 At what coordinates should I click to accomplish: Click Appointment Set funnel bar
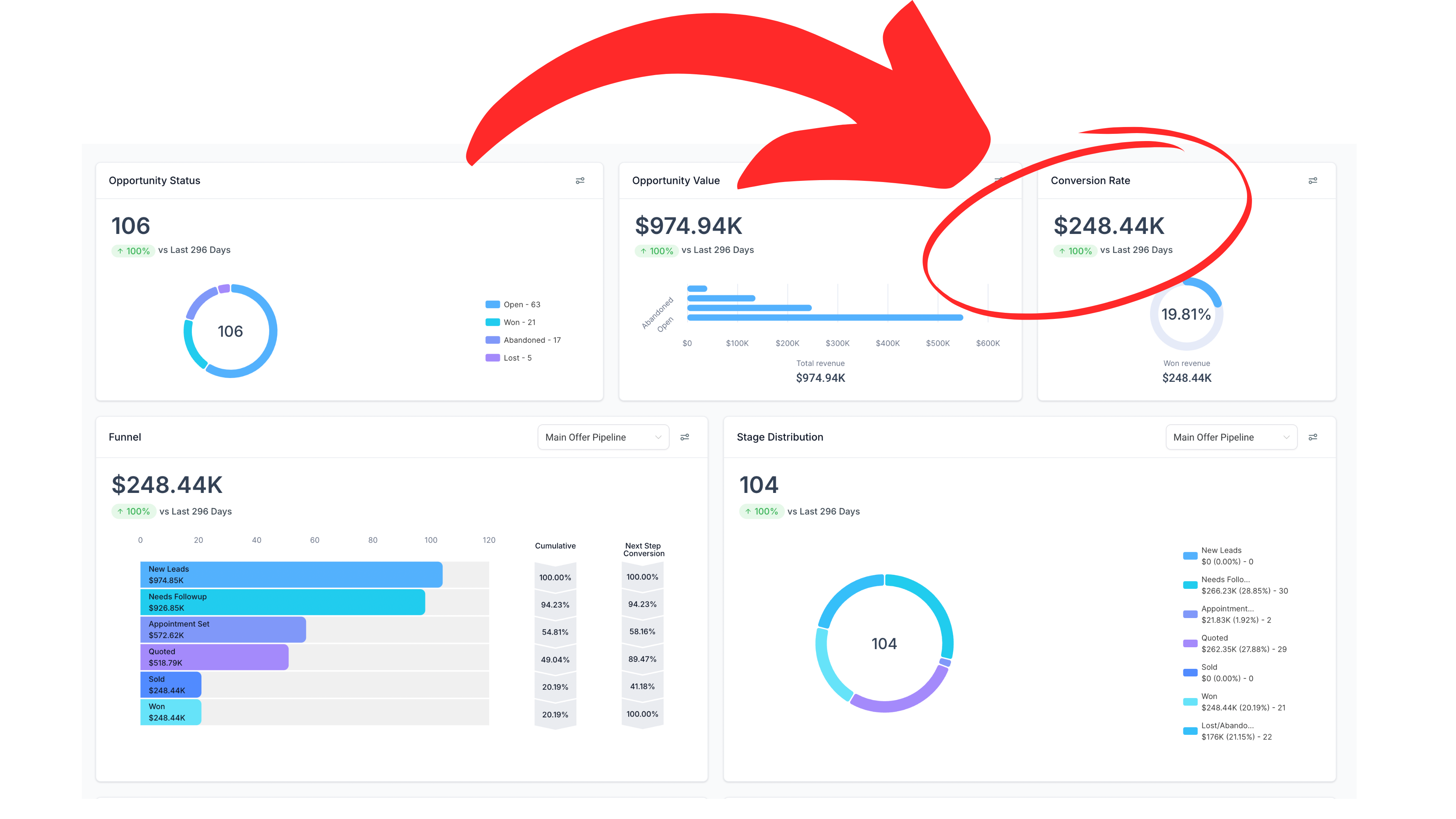click(223, 629)
